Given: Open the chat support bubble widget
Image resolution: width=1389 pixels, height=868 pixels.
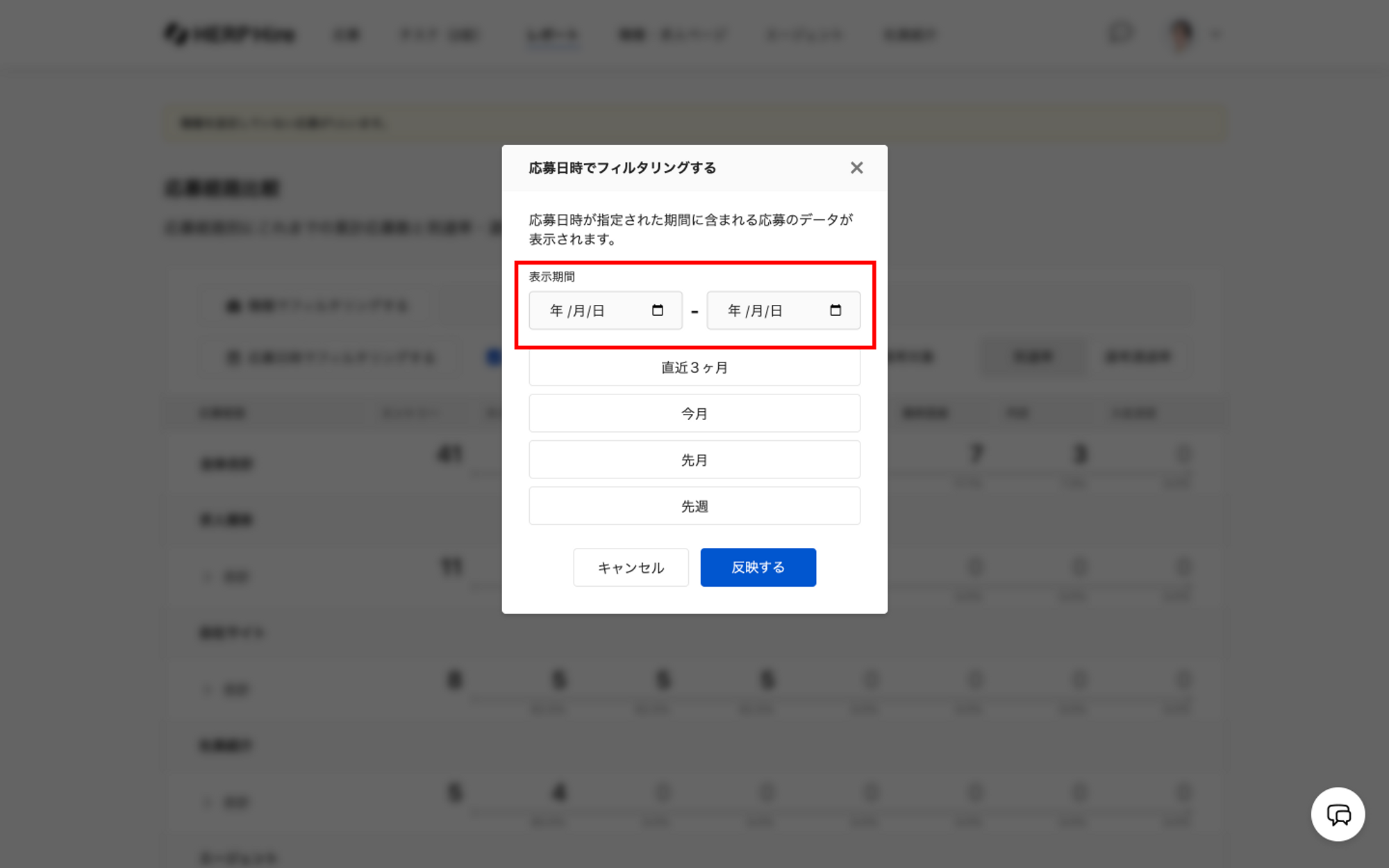Looking at the screenshot, I should tap(1338, 814).
